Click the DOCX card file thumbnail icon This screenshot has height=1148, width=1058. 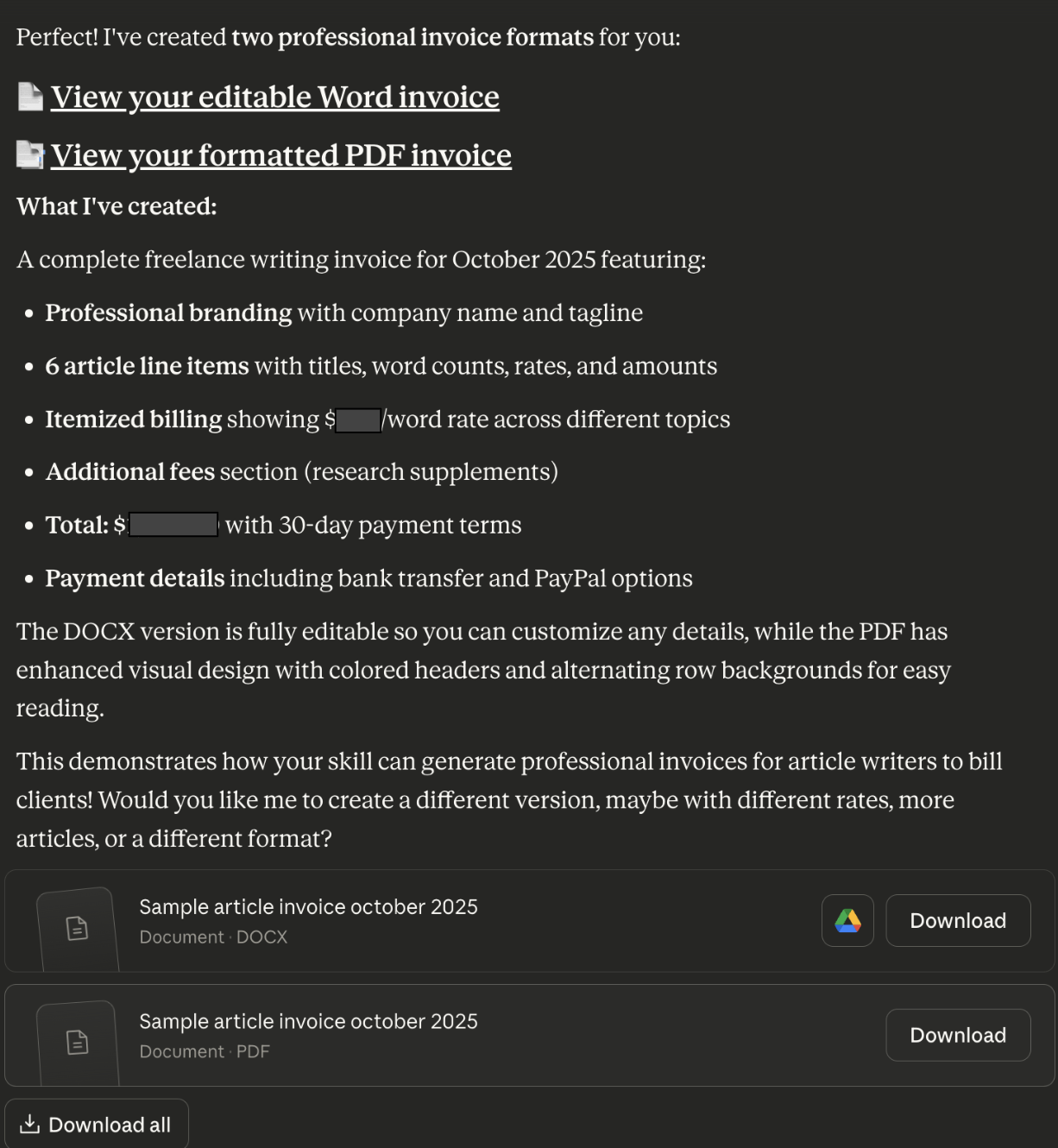[77, 928]
